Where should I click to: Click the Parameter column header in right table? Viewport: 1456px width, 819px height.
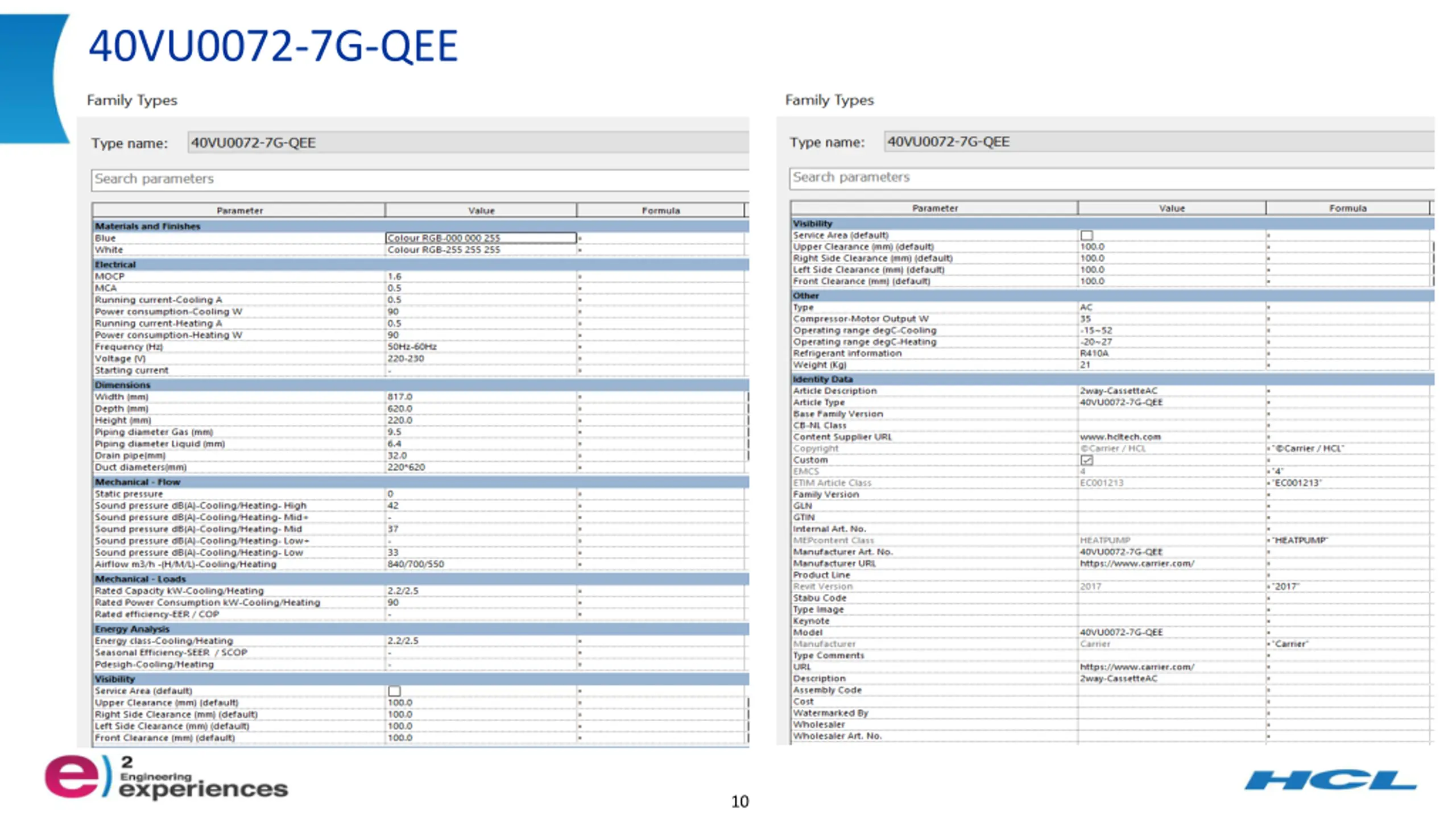pos(934,208)
